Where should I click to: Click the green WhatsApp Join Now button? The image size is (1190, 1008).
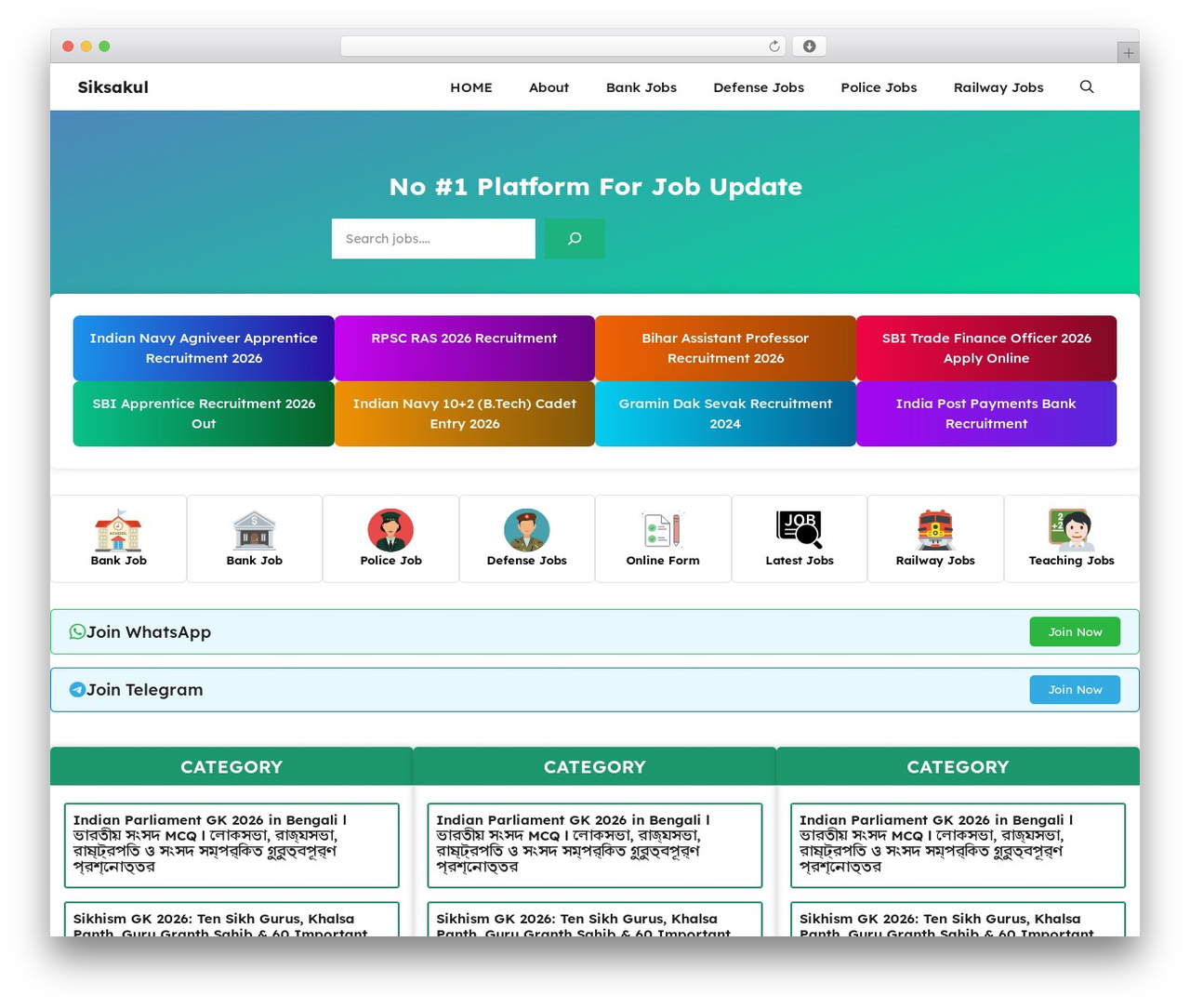coord(1075,631)
